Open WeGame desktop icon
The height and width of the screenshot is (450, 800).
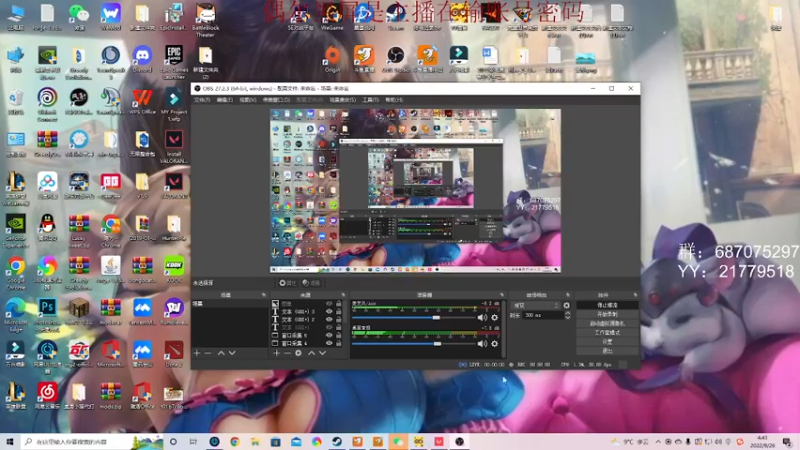coord(332,17)
